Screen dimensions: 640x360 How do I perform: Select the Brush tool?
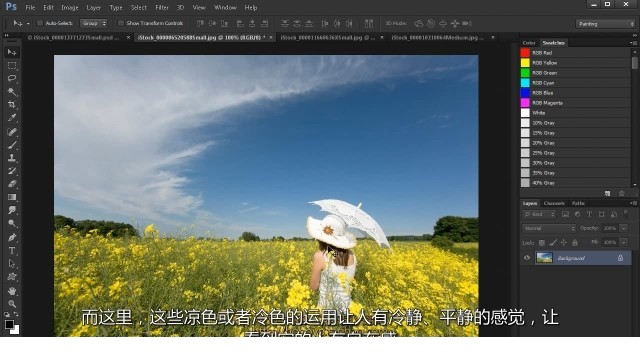tap(12, 144)
